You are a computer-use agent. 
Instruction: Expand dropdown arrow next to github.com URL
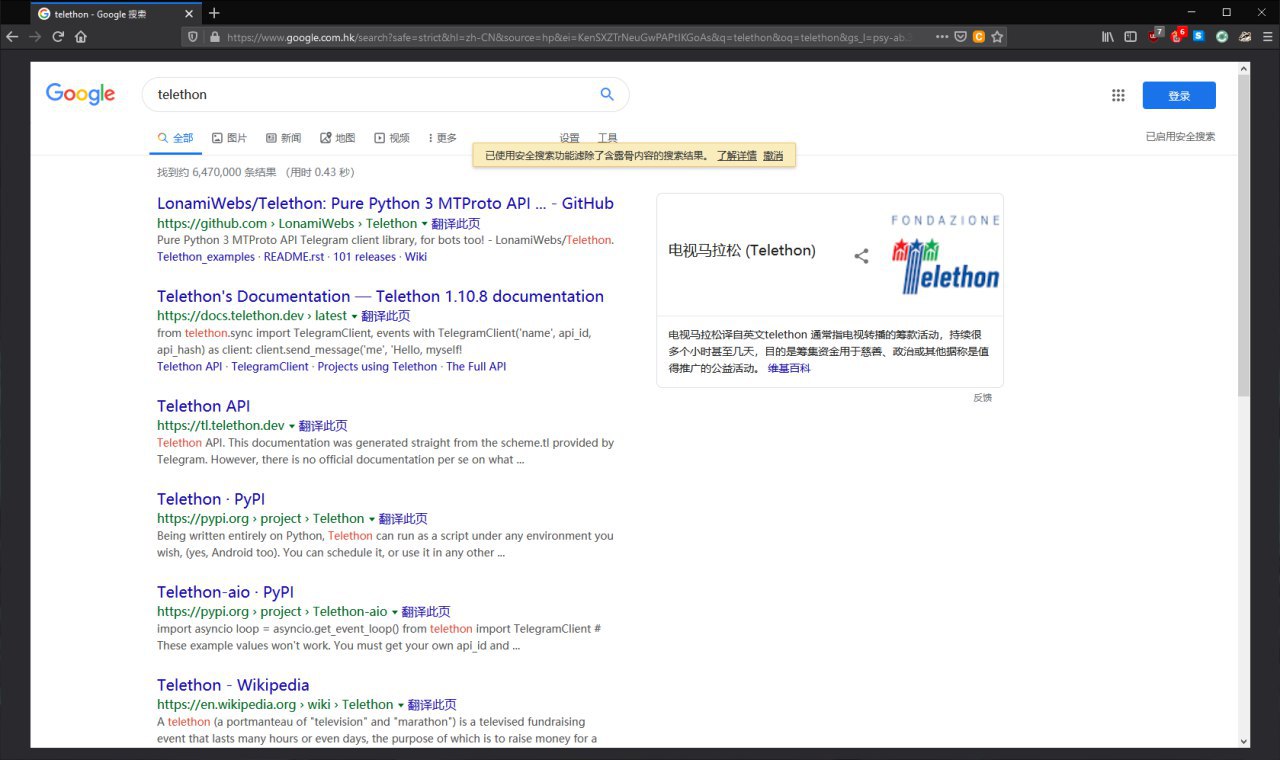[x=424, y=224]
